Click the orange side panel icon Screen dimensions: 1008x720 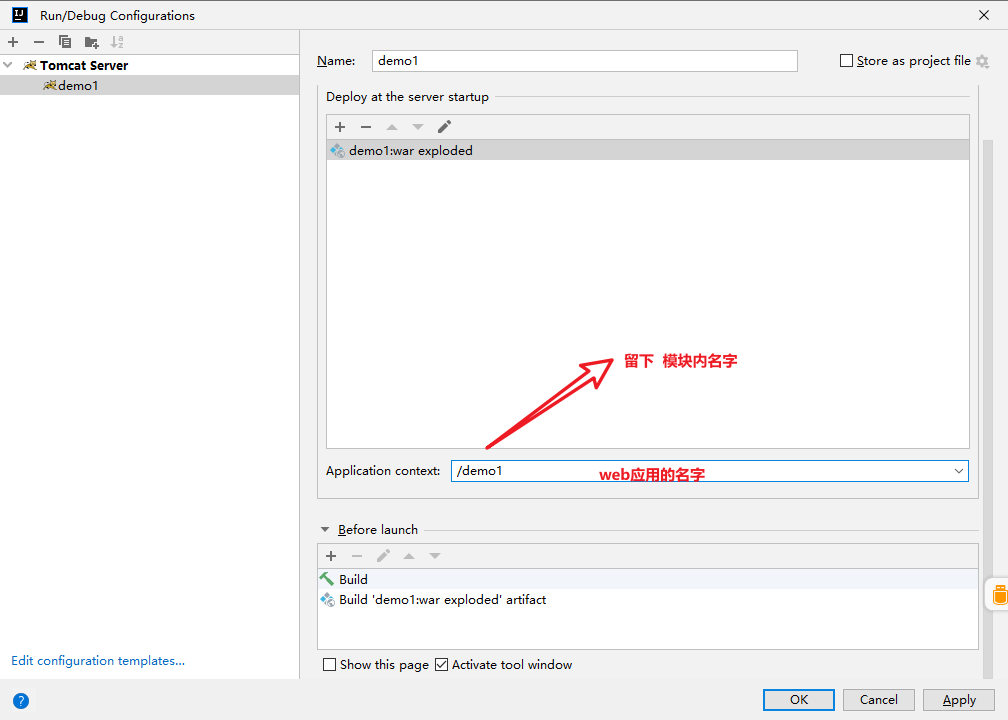pos(1000,595)
